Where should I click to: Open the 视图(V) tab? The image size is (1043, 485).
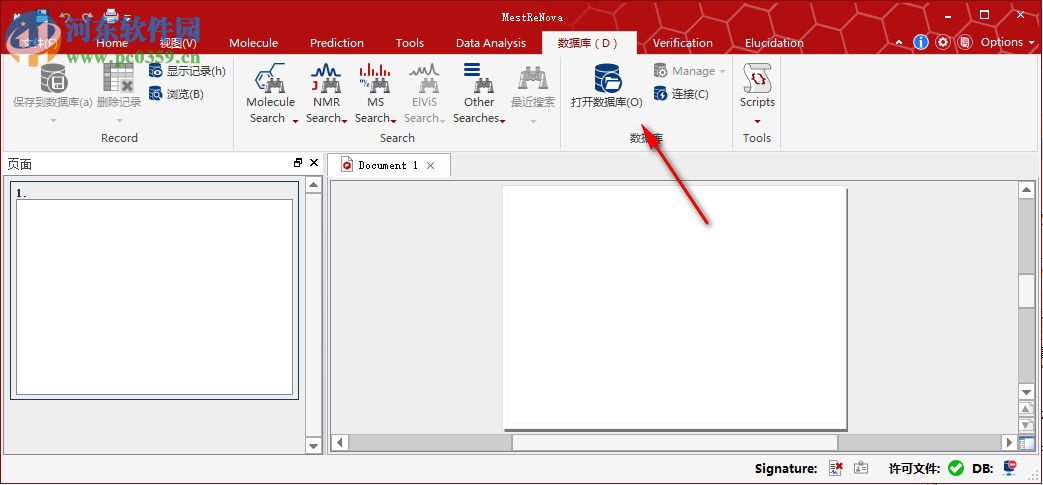point(178,43)
